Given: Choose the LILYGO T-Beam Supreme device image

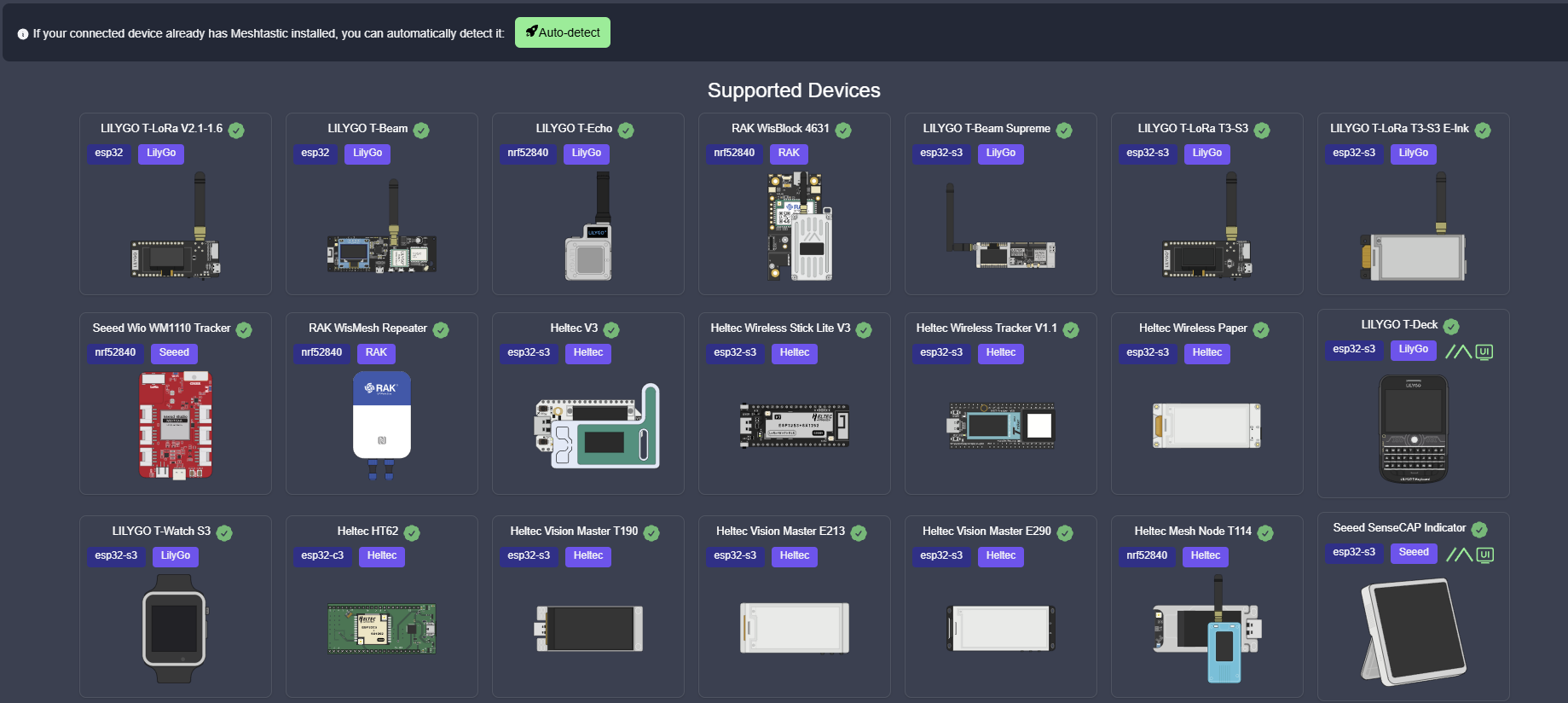Looking at the screenshot, I should [x=1000, y=228].
